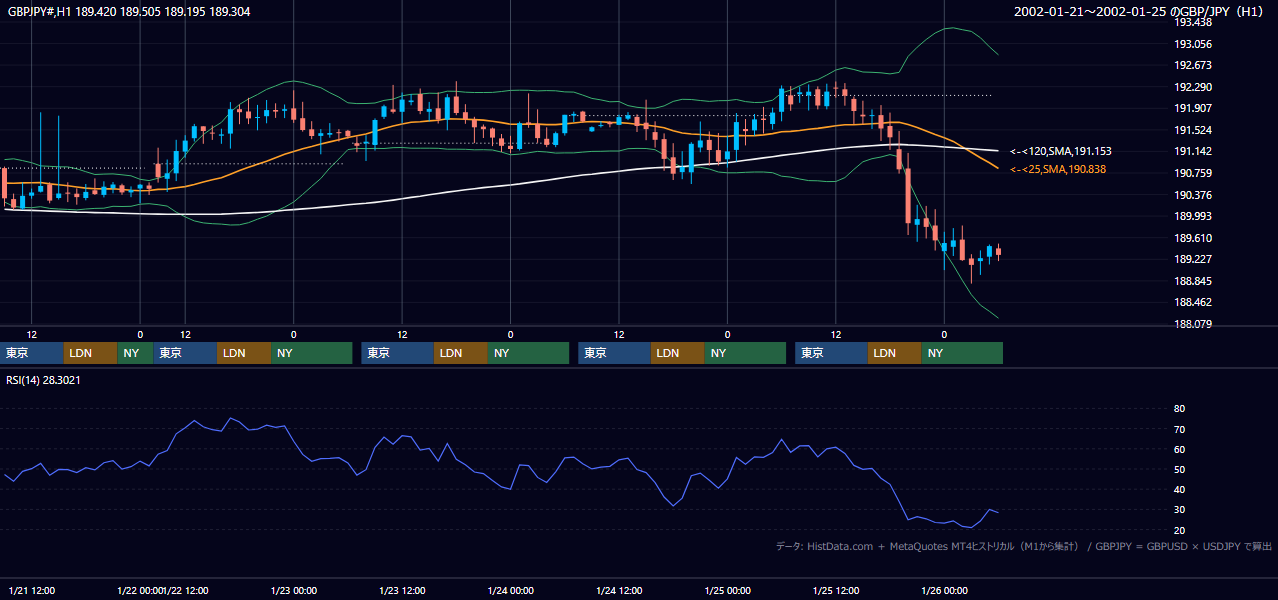Click price axis value 193.056

pyautogui.click(x=1193, y=44)
